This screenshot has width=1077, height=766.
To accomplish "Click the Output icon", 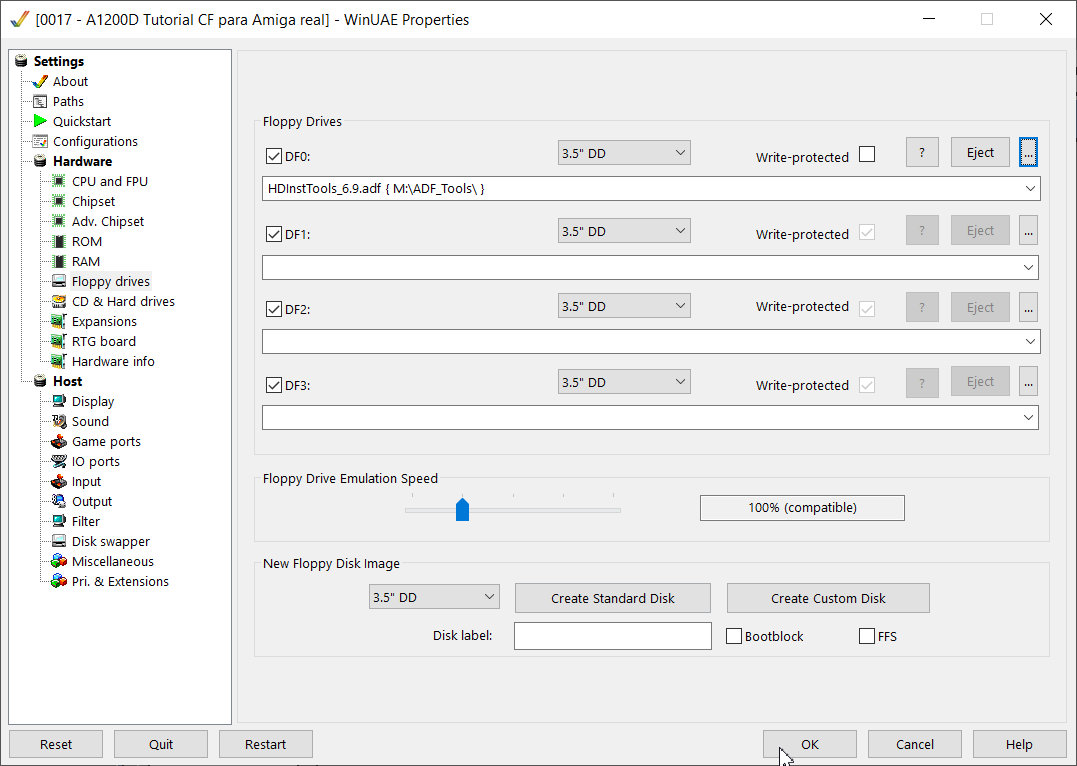I will [59, 501].
